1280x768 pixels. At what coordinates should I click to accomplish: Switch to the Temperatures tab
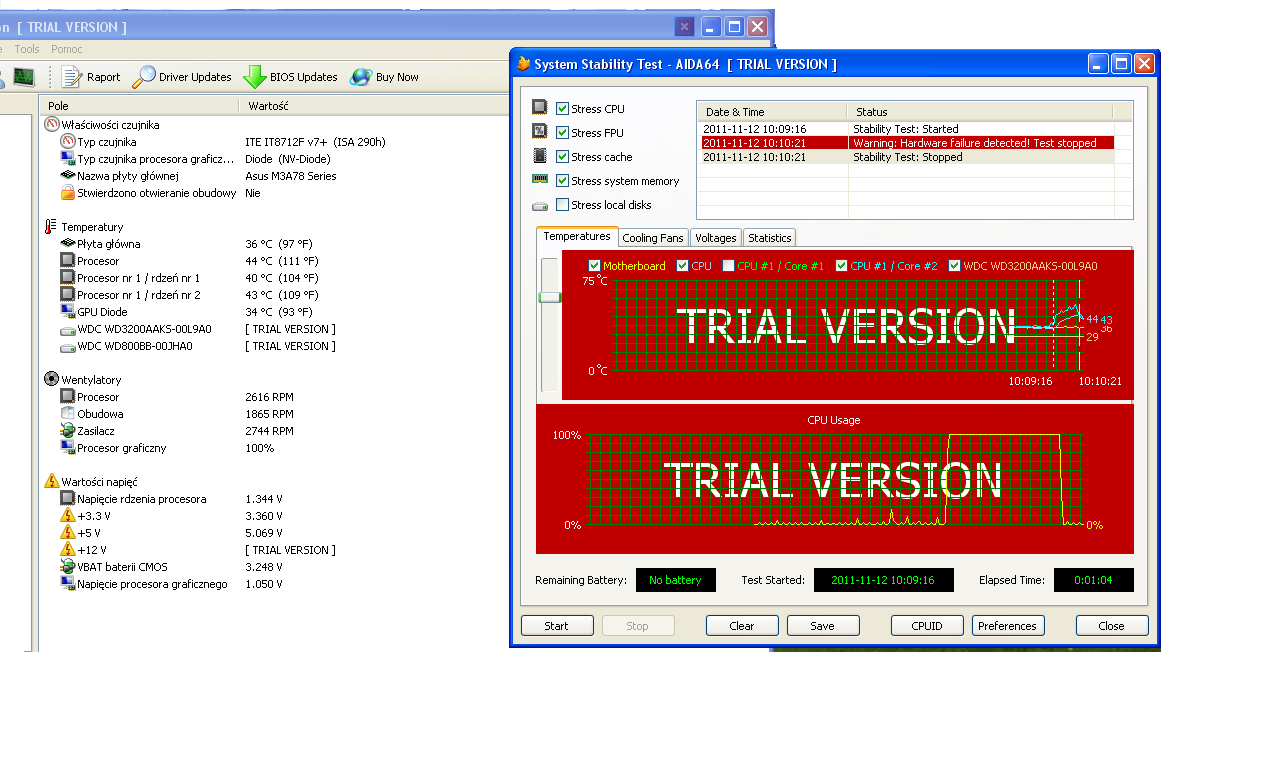(x=577, y=236)
